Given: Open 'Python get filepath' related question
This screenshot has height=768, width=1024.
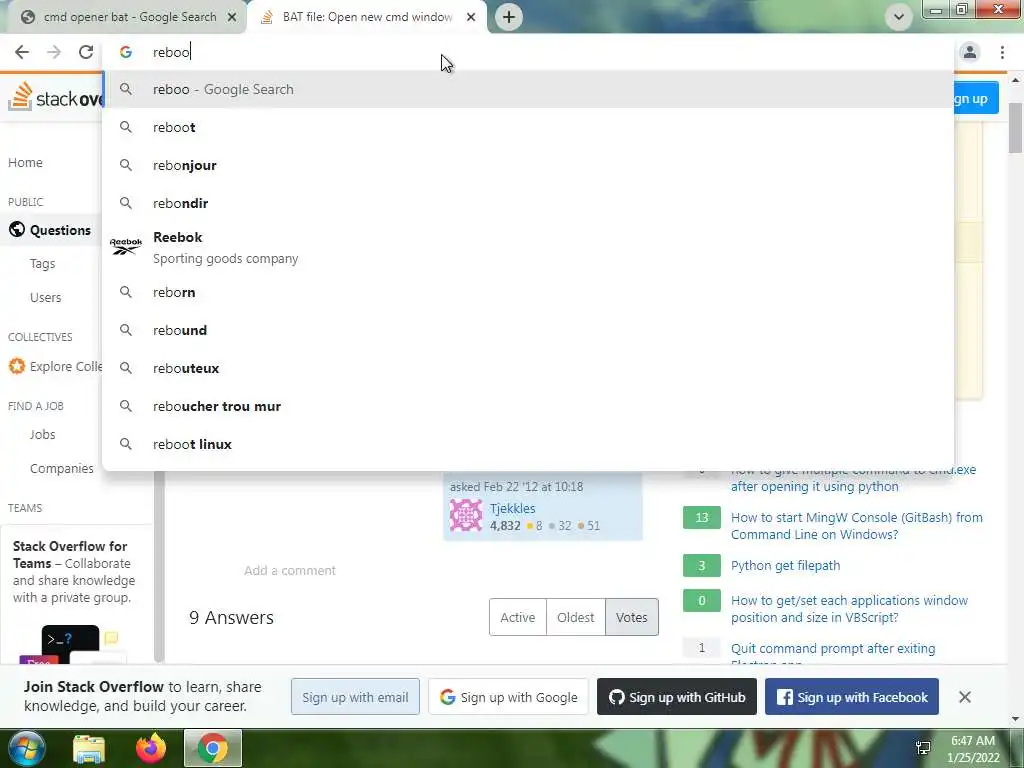Looking at the screenshot, I should [786, 566].
